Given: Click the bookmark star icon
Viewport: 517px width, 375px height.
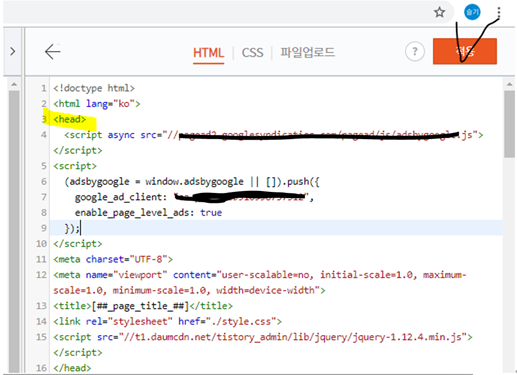Looking at the screenshot, I should (439, 12).
